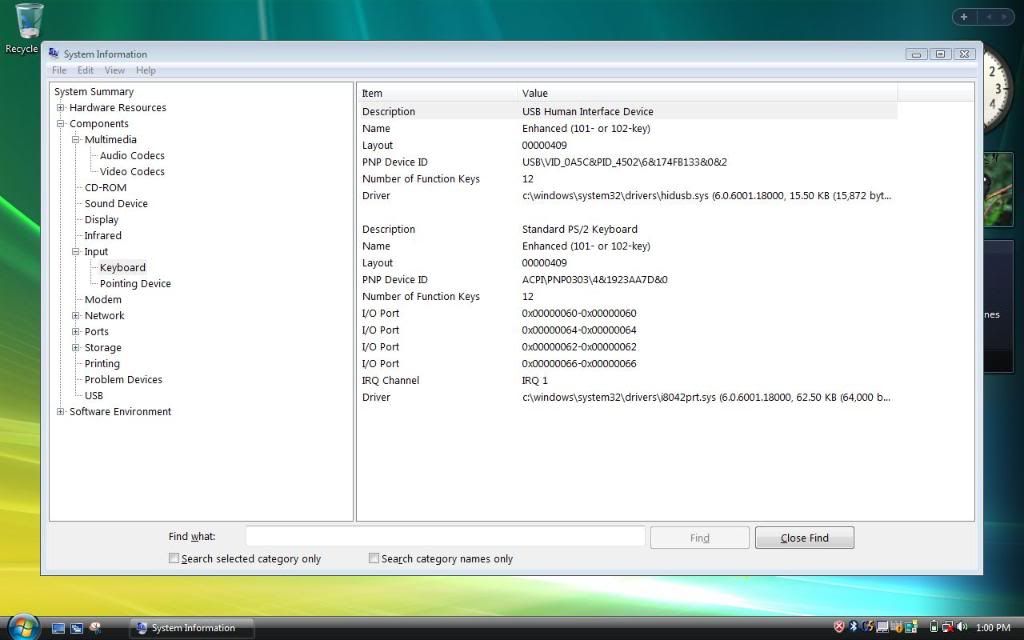Click the red security shield tray icon
The image size is (1024, 640).
point(839,627)
